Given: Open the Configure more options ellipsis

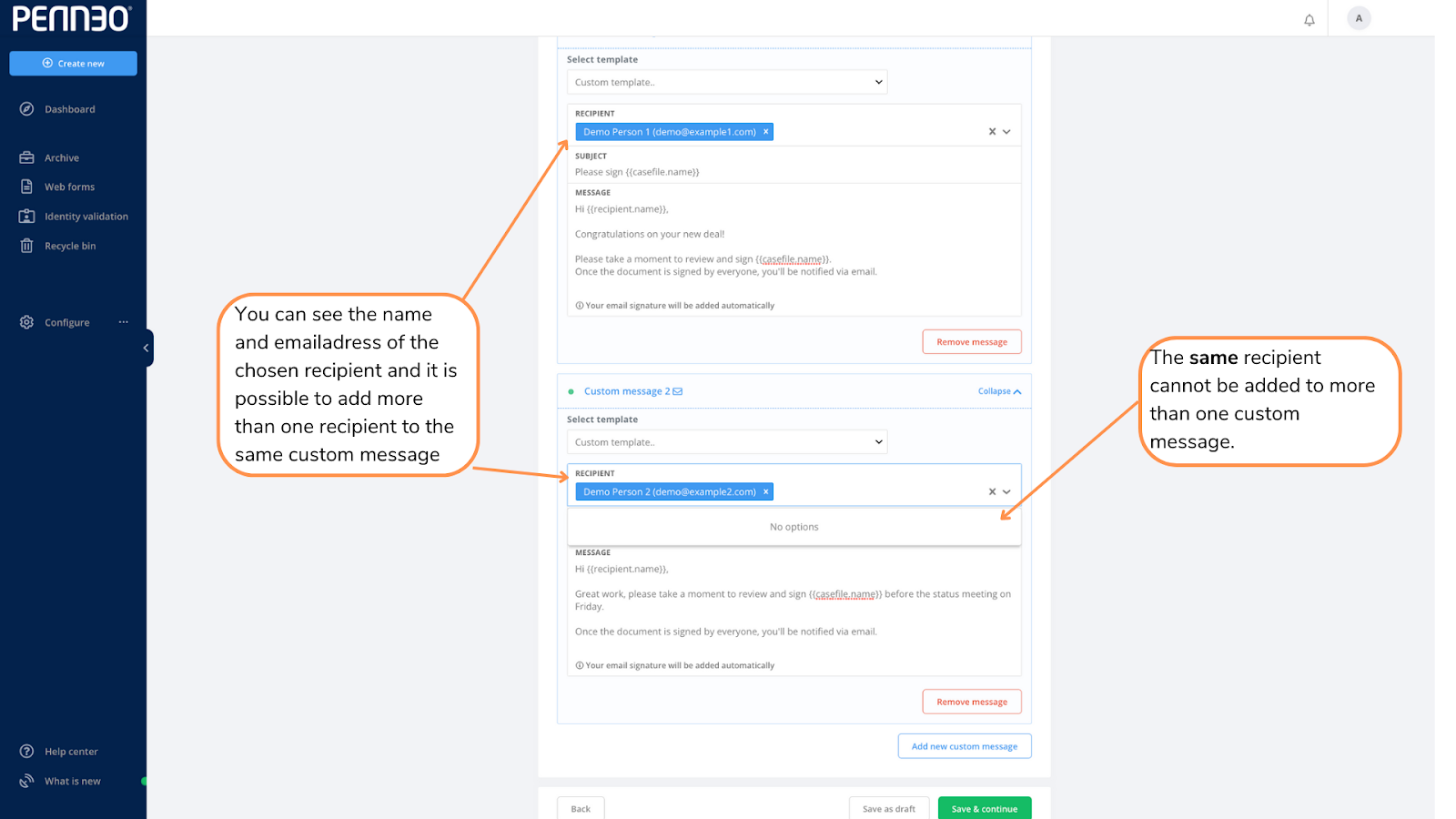Looking at the screenshot, I should 123,322.
